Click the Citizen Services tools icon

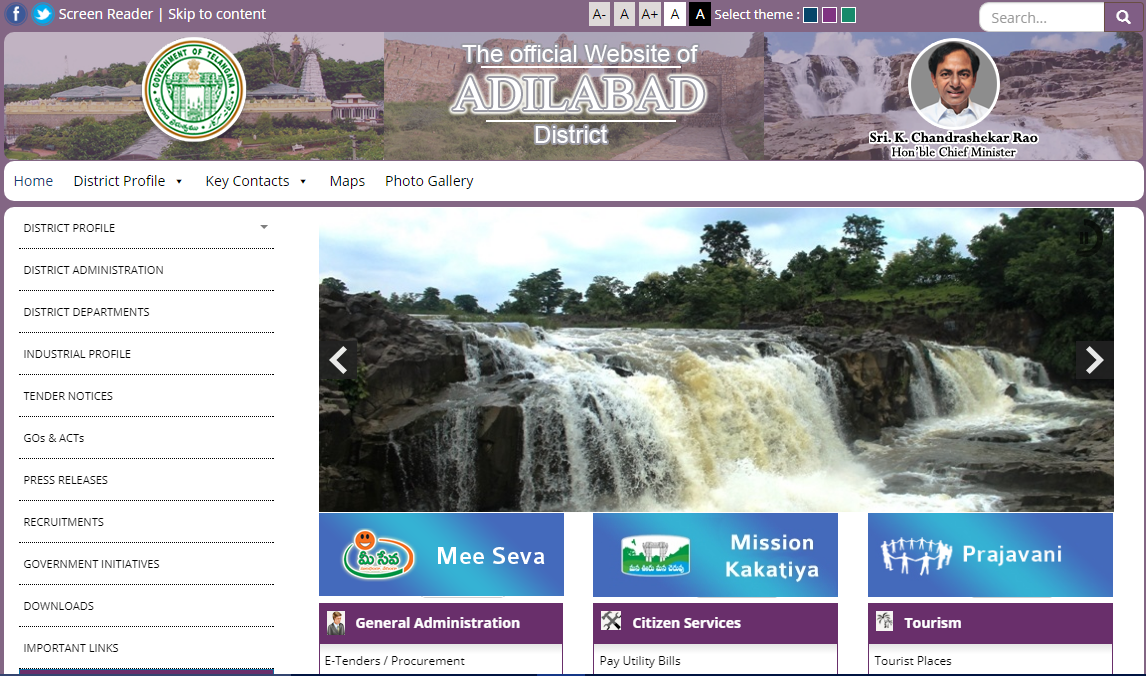[610, 622]
